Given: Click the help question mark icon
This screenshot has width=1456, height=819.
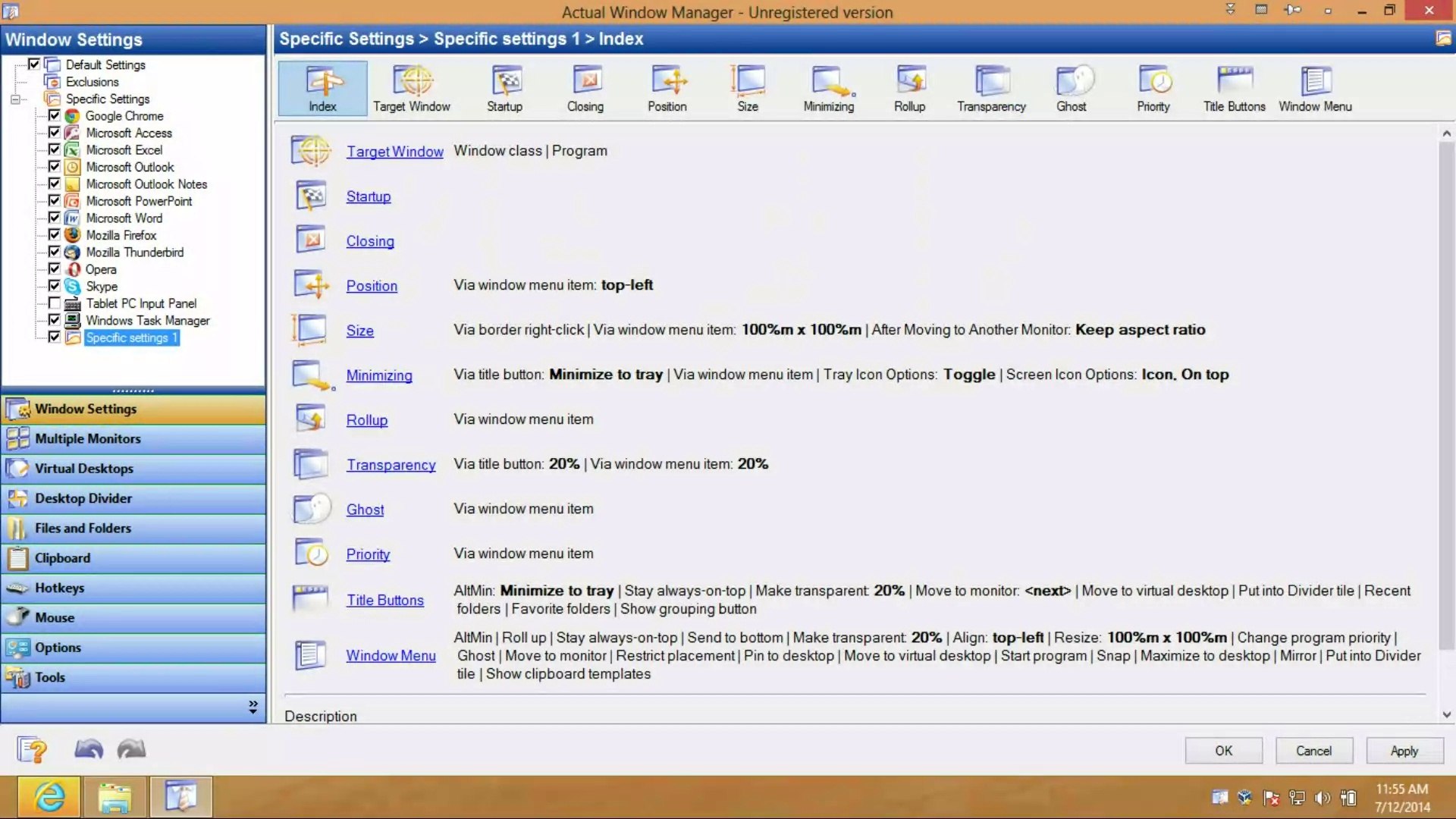Looking at the screenshot, I should click(32, 750).
